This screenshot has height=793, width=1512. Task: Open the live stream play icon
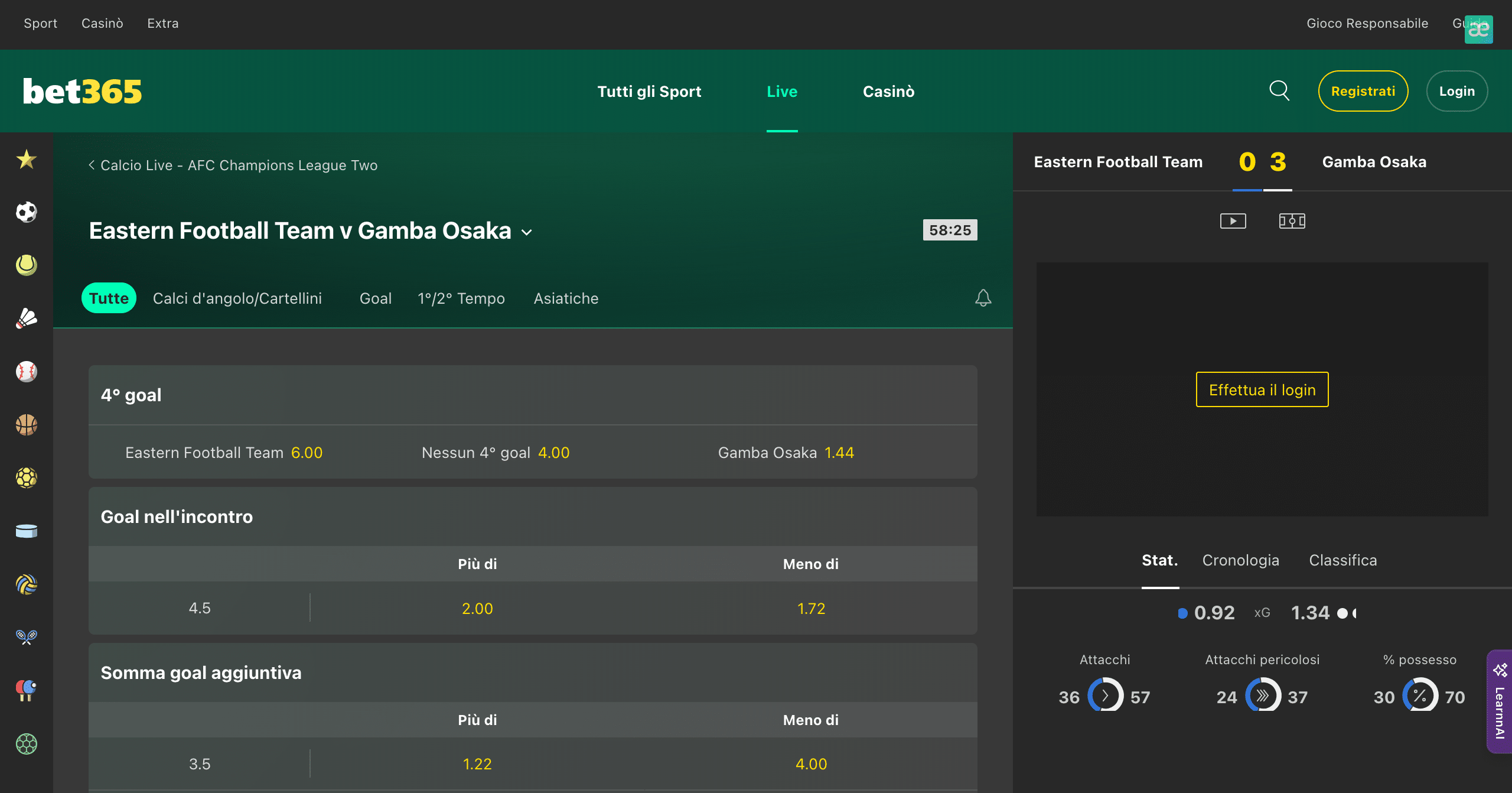tap(1233, 220)
